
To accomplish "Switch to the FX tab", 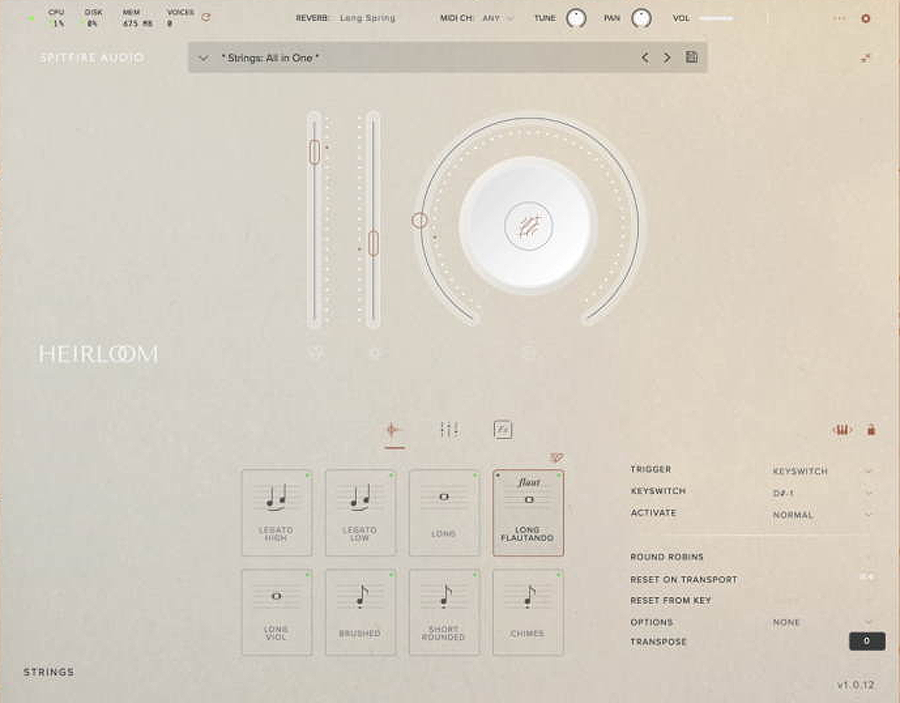I will (x=503, y=429).
